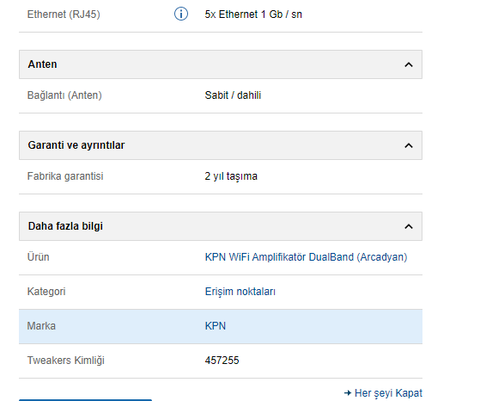Image resolution: width=480 pixels, height=401 pixels.
Task: Click the Sabit / dahili value
Action: (x=233, y=95)
